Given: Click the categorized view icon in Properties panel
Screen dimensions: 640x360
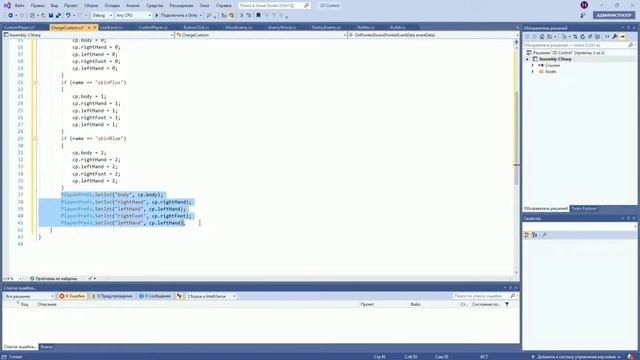Looking at the screenshot, I should click(527, 235).
